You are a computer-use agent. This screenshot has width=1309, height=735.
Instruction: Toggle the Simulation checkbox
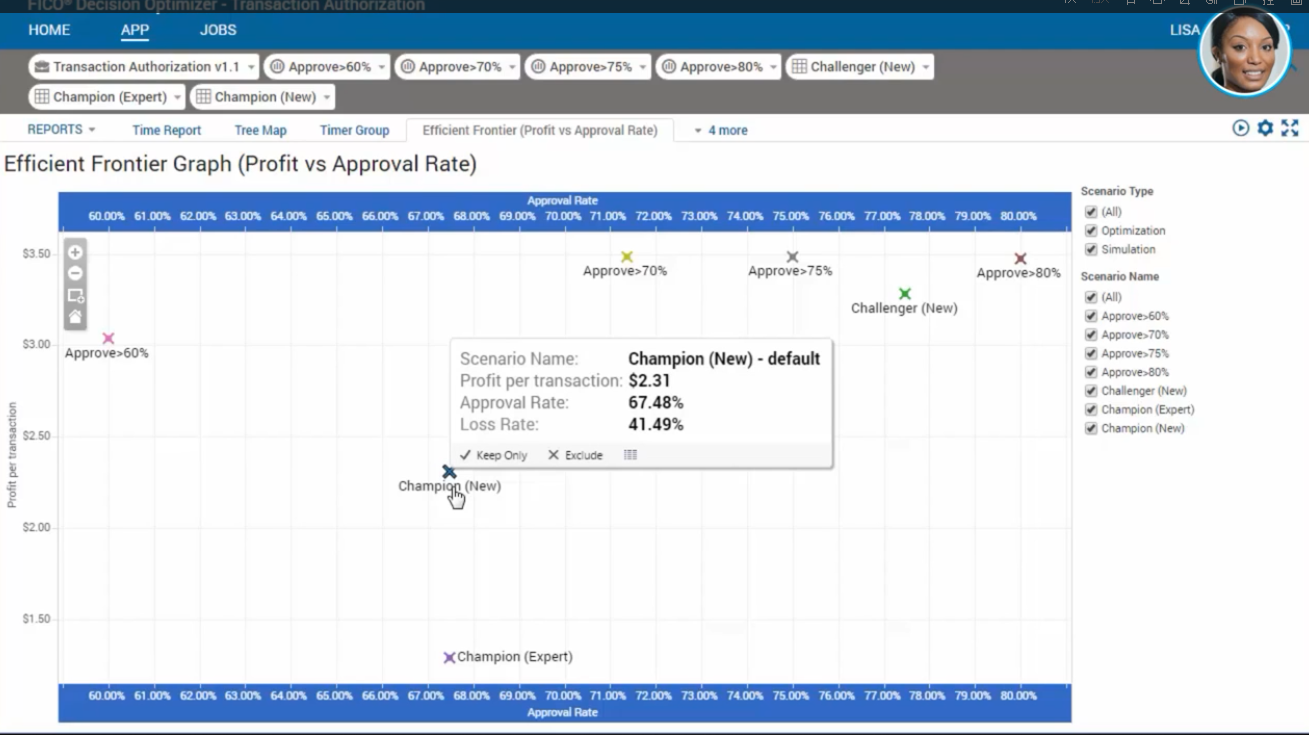(x=1091, y=250)
